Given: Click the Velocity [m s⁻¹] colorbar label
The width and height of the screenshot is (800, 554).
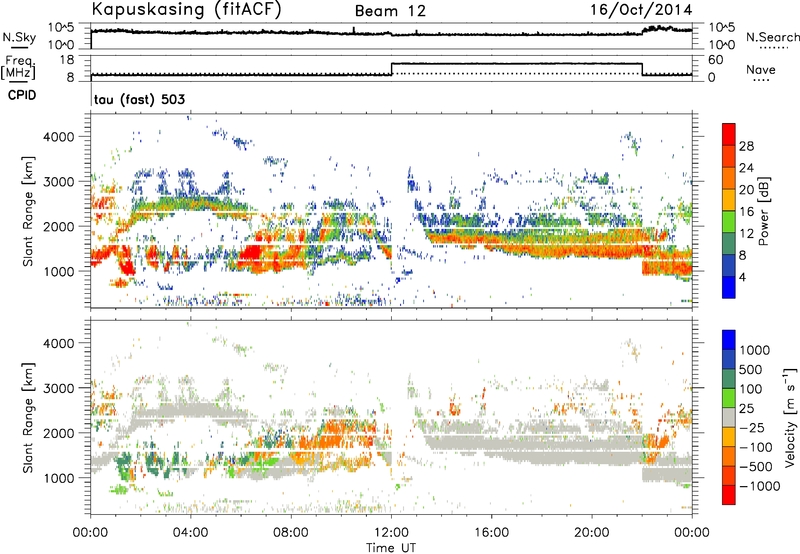Looking at the screenshot, I should pos(790,417).
